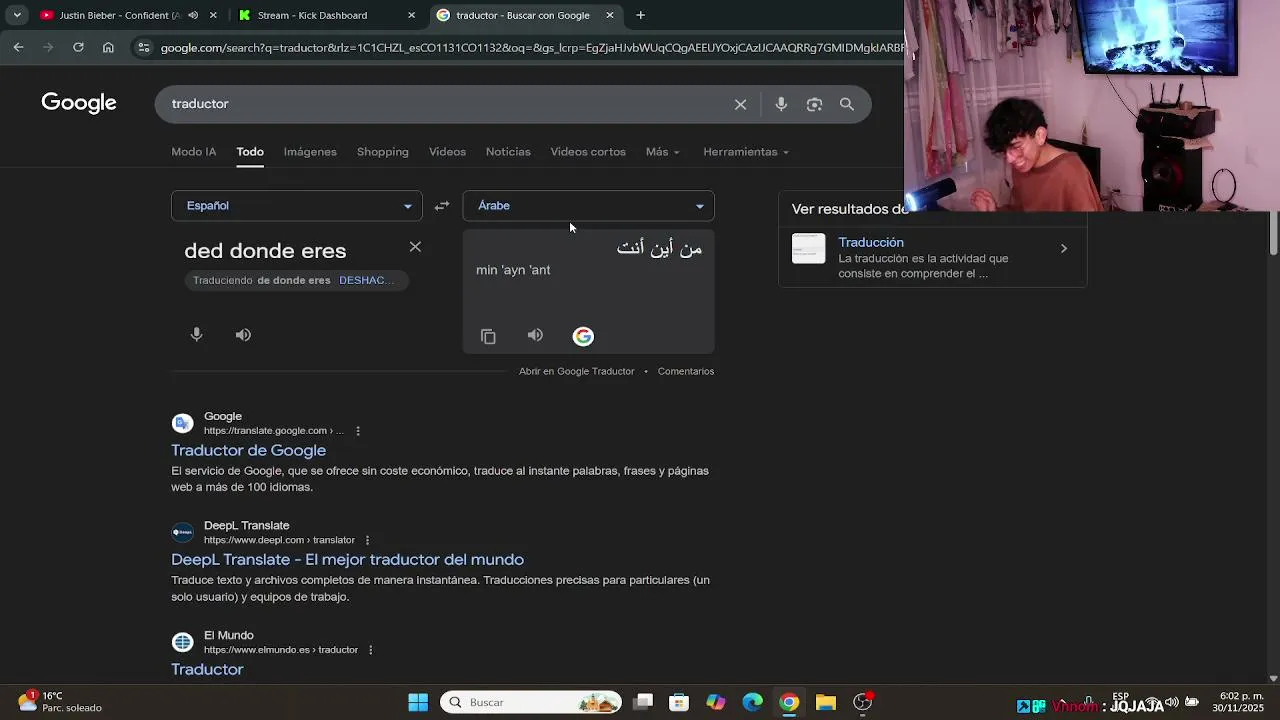Viewport: 1280px width, 720px height.
Task: Start voice search with the microphone icon
Action: 781,104
